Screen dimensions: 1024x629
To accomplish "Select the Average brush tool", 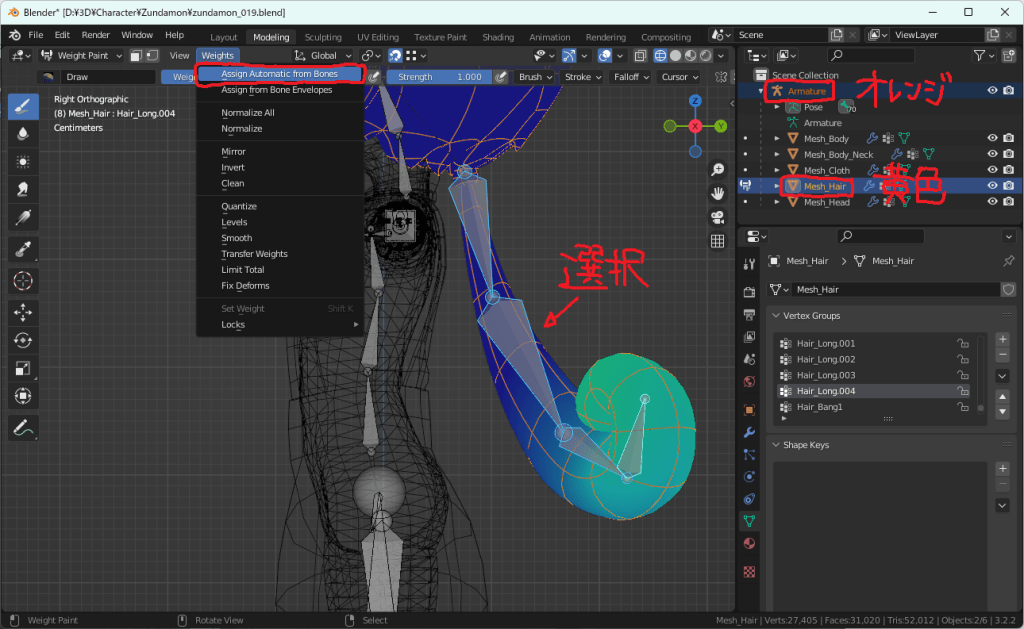I will (x=23, y=161).
